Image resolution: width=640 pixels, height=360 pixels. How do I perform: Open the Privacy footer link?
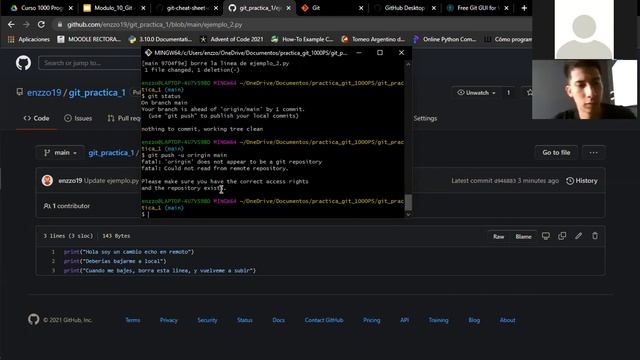[169, 320]
